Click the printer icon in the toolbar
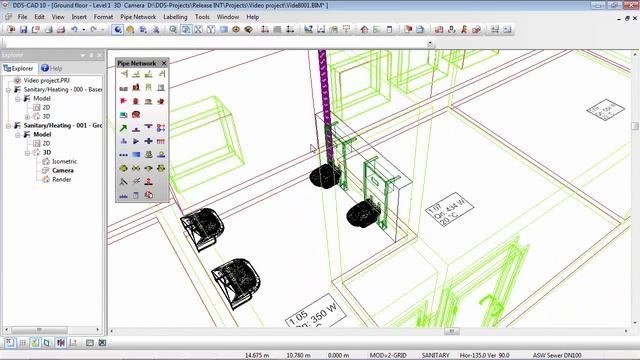 pos(61,29)
